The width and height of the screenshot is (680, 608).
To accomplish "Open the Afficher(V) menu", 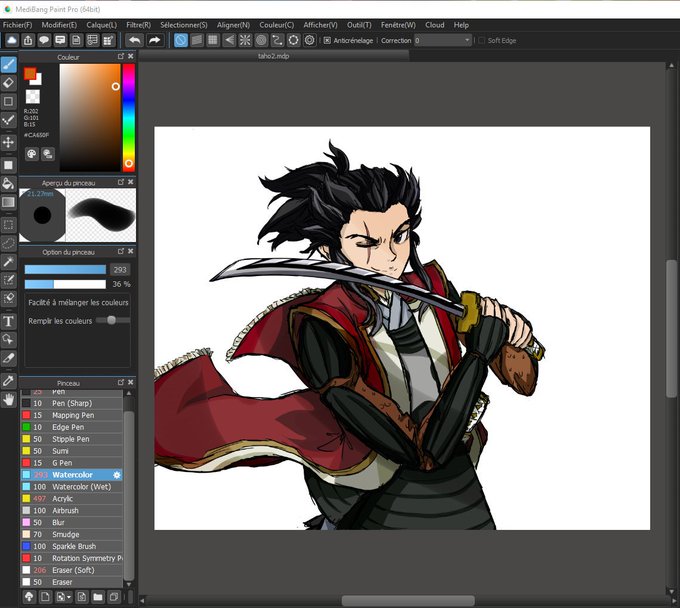I will (320, 25).
